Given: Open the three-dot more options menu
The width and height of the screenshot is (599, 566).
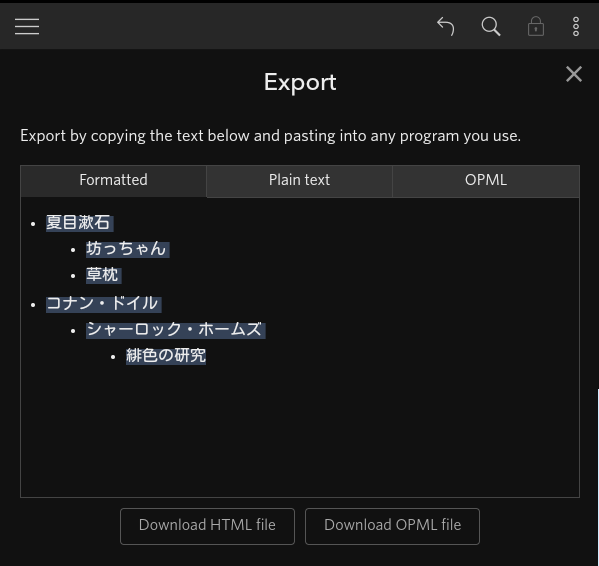Looking at the screenshot, I should coord(576,26).
